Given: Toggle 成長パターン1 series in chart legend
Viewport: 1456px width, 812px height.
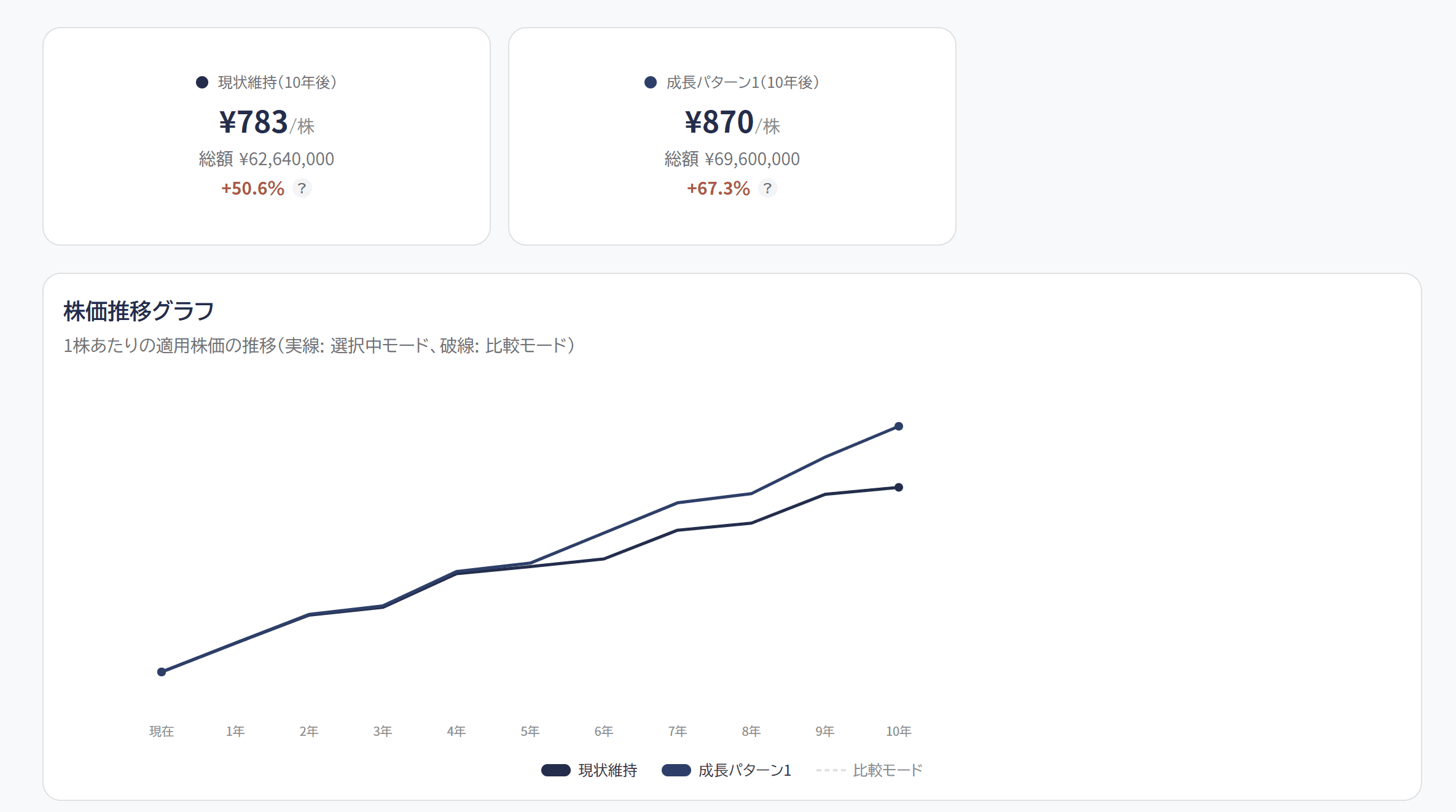Looking at the screenshot, I should [x=726, y=770].
